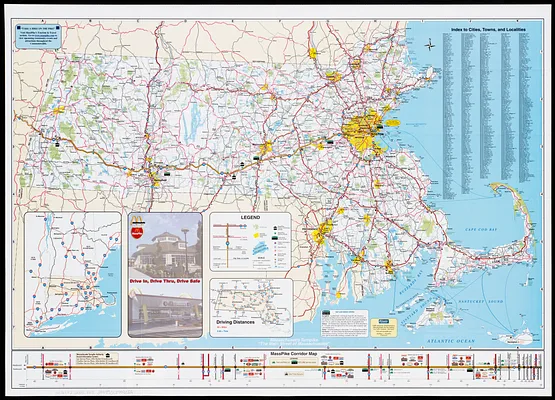This screenshot has width=555, height=400.
Task: Click the "NANTUCKET SOUND" label
Action: 480,302
